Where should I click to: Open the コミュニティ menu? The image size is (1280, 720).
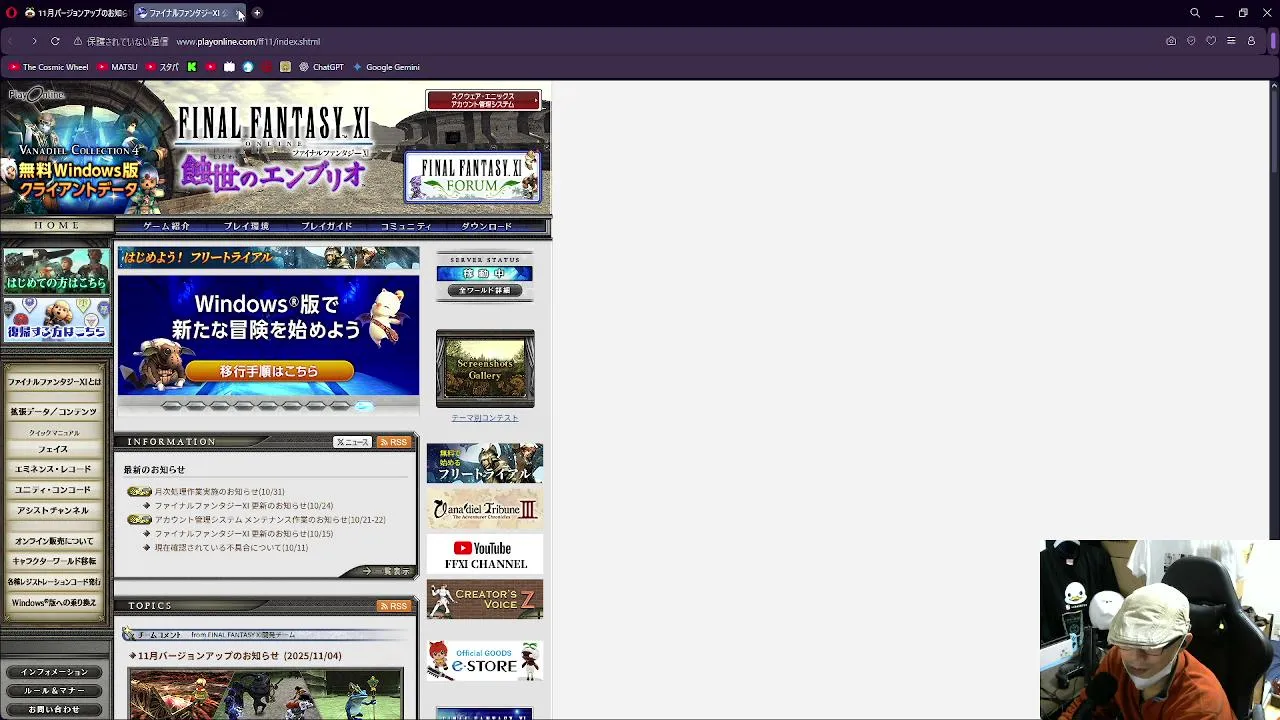(x=406, y=226)
